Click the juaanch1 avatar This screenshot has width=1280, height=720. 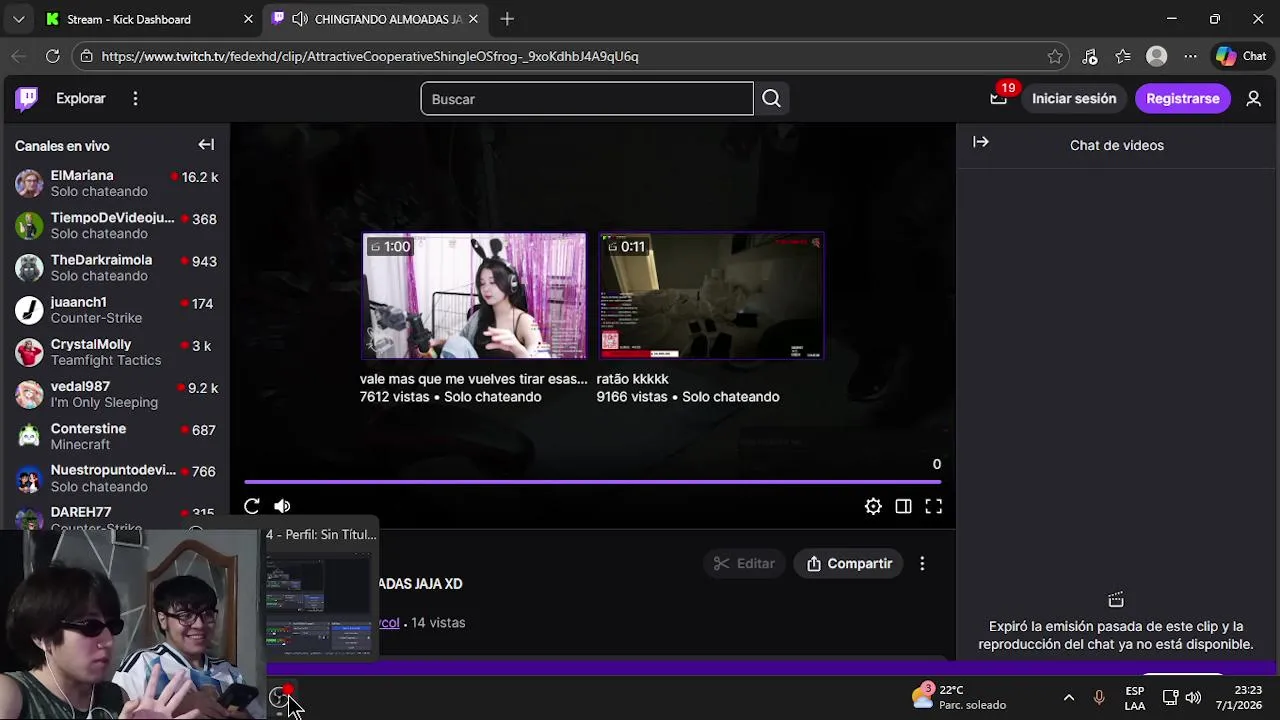coord(29,310)
